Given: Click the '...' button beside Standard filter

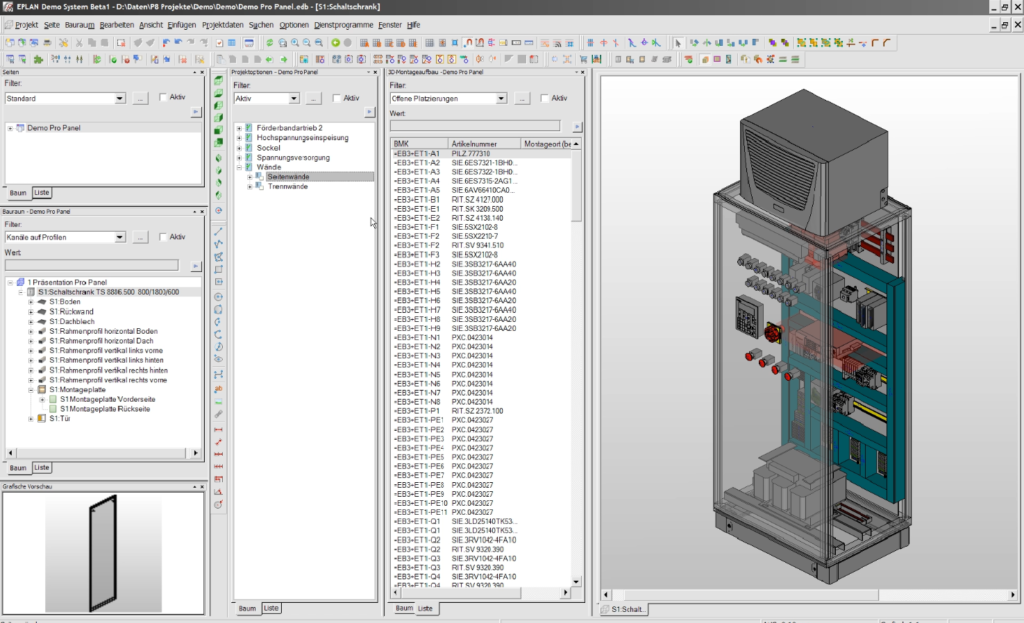Looking at the screenshot, I should tap(140, 98).
